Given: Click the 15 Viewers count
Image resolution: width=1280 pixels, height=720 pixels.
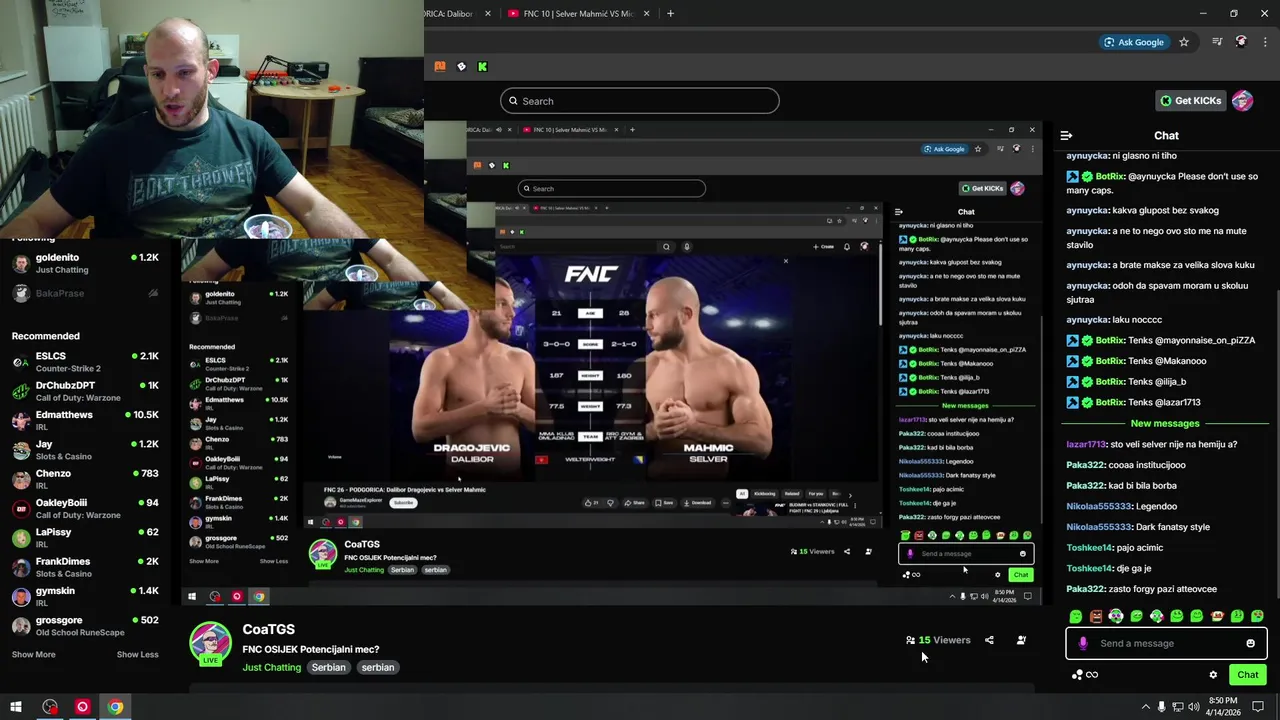Looking at the screenshot, I should [x=938, y=640].
